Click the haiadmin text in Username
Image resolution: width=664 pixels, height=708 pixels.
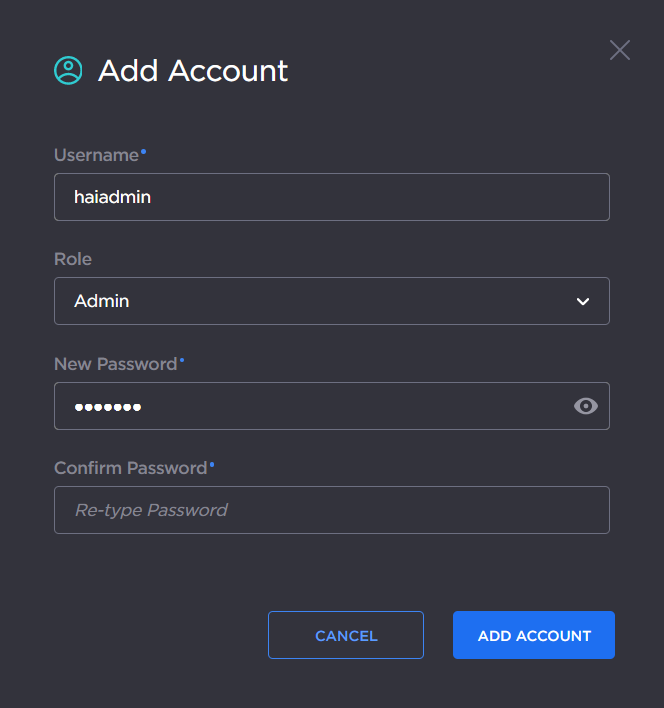point(113,197)
